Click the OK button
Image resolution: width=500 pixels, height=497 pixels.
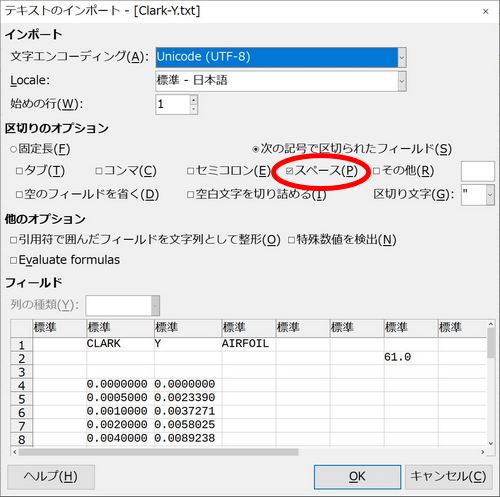[357, 477]
